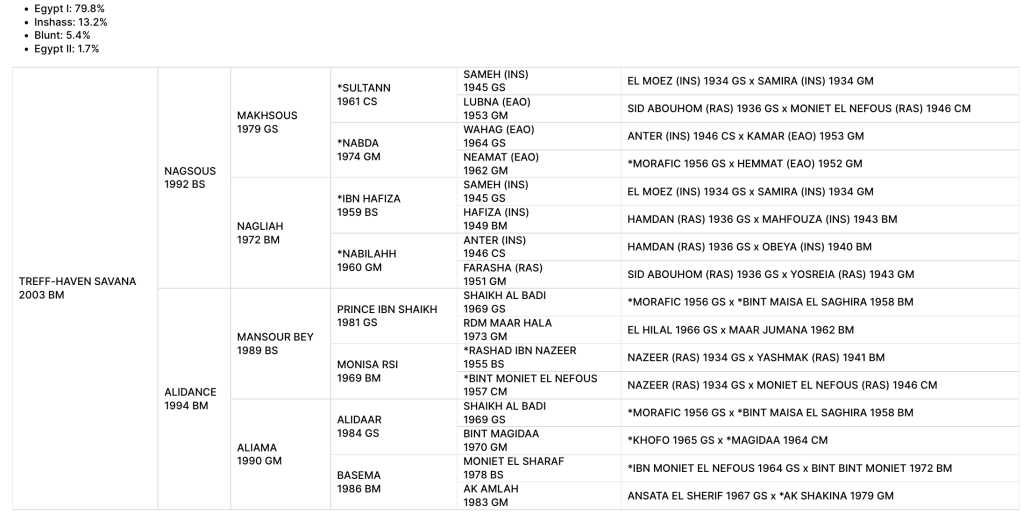Open dam ALIDANCE 1994 BM
Image resolution: width=1023 pixels, height=513 pixels.
click(190, 399)
